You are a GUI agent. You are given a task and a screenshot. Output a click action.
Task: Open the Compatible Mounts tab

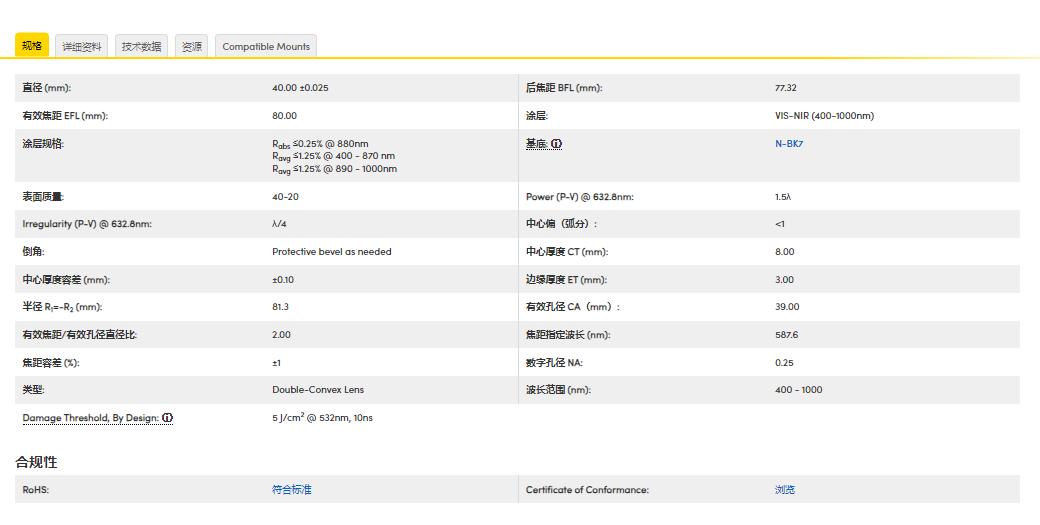266,47
